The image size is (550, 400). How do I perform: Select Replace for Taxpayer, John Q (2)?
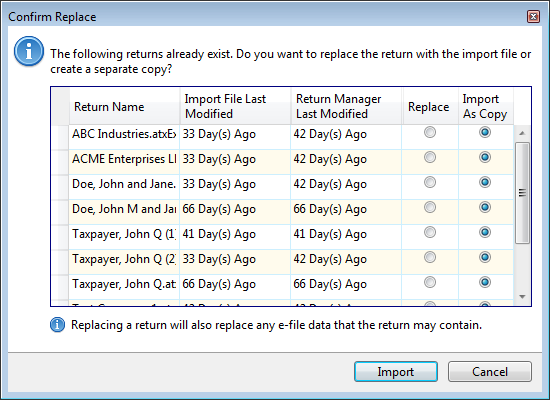[430, 257]
